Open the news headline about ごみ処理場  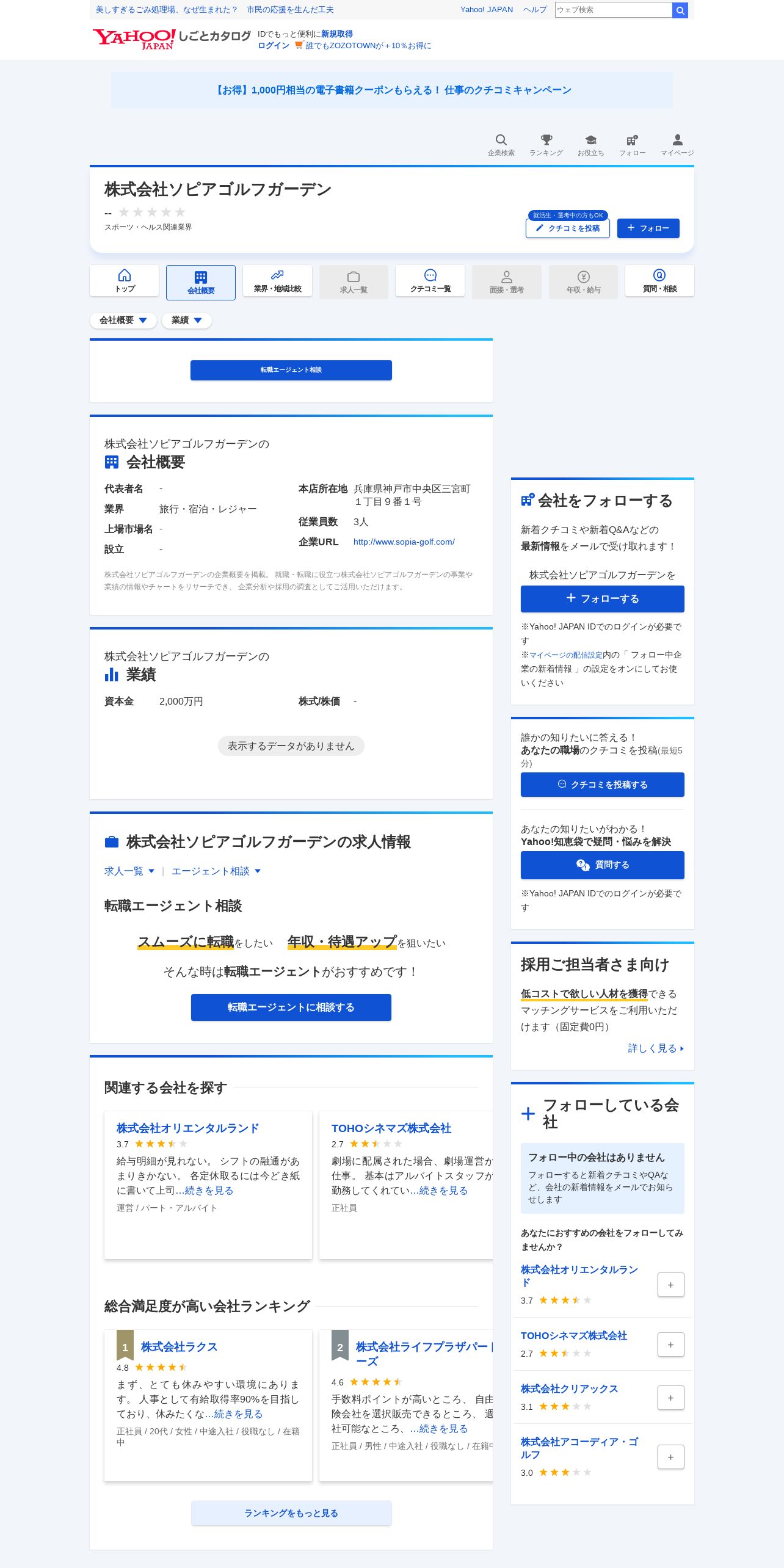pyautogui.click(x=215, y=10)
